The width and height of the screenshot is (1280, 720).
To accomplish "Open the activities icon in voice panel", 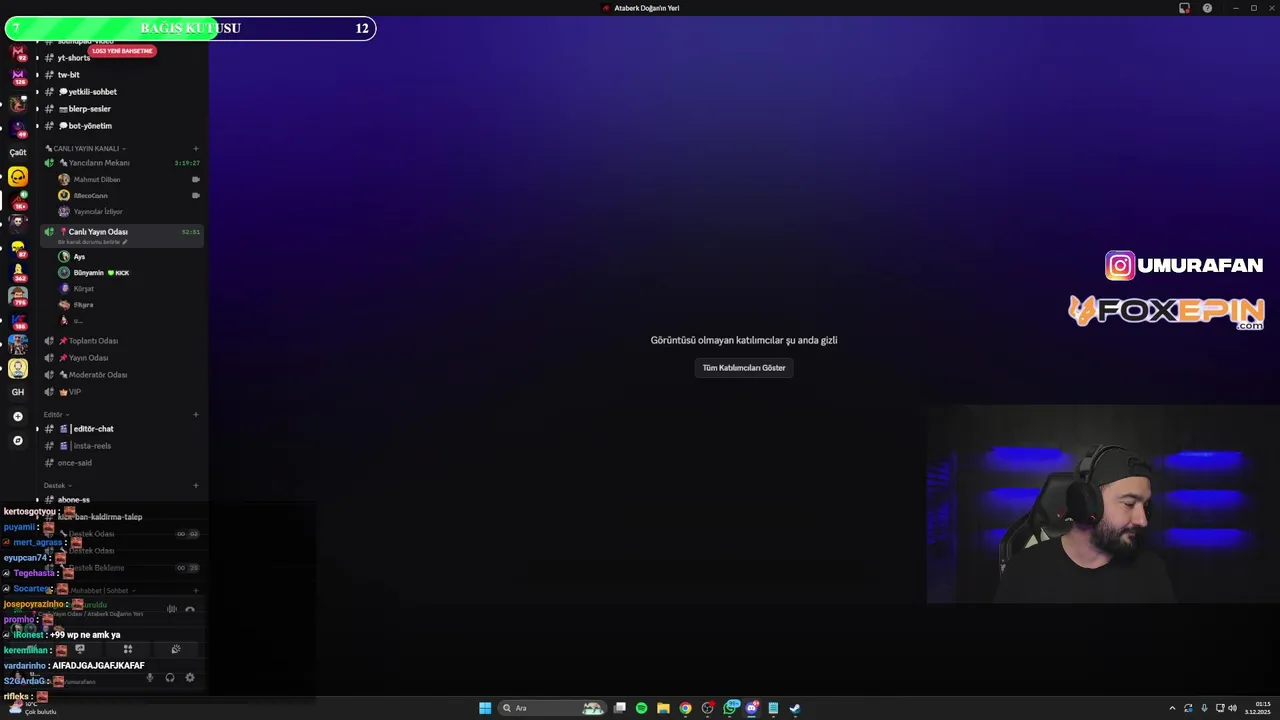I will click(128, 650).
